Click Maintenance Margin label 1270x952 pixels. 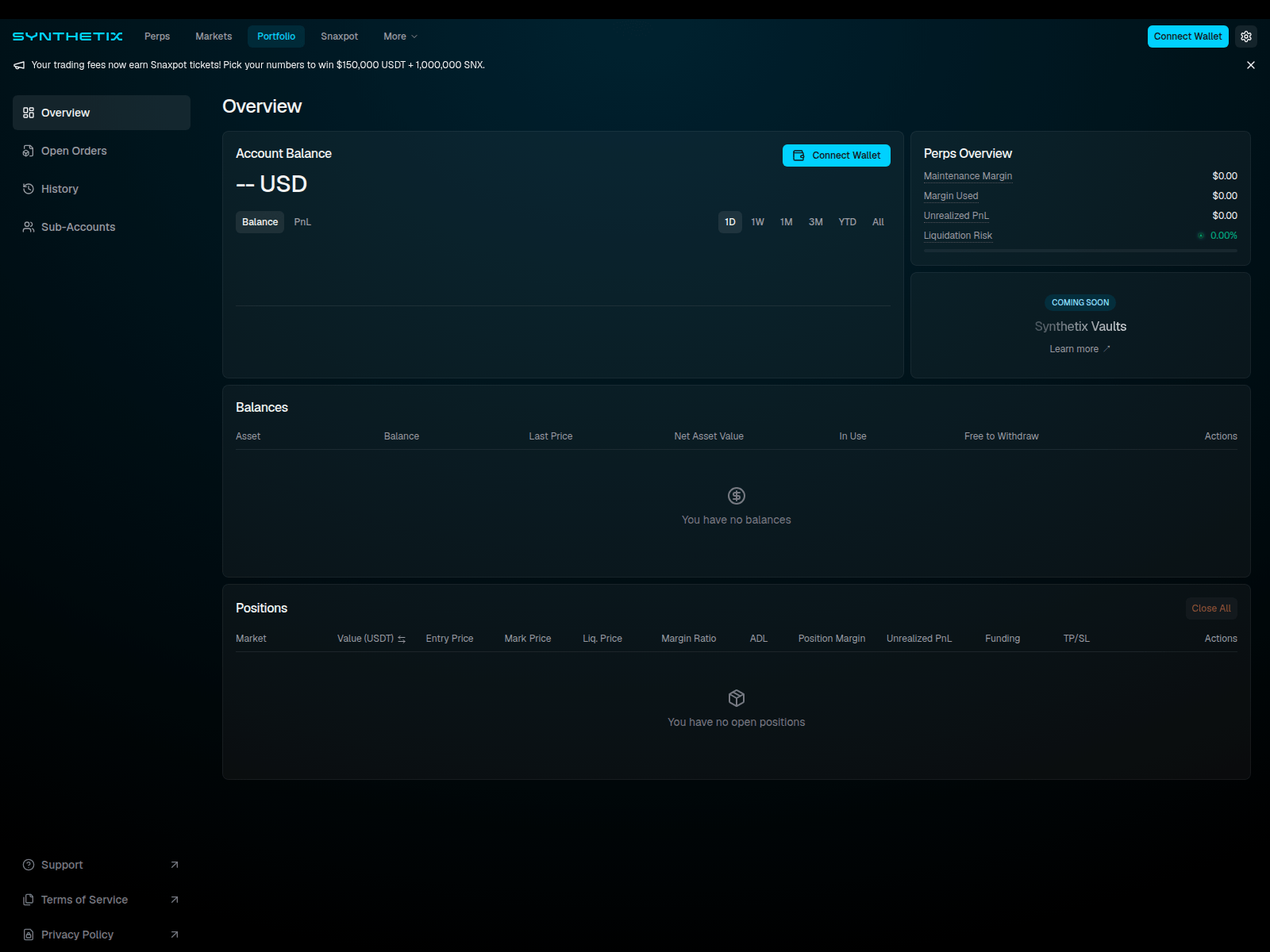(968, 176)
